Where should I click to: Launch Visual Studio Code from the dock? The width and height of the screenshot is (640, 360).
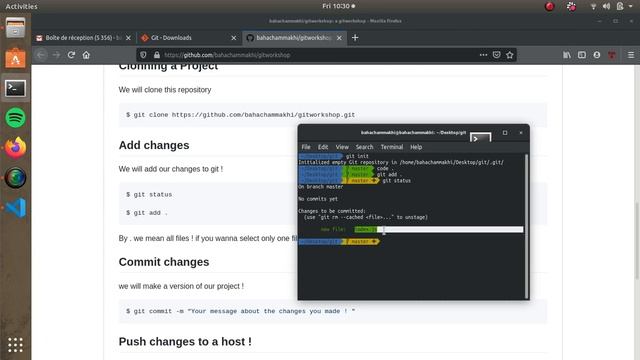(16, 207)
